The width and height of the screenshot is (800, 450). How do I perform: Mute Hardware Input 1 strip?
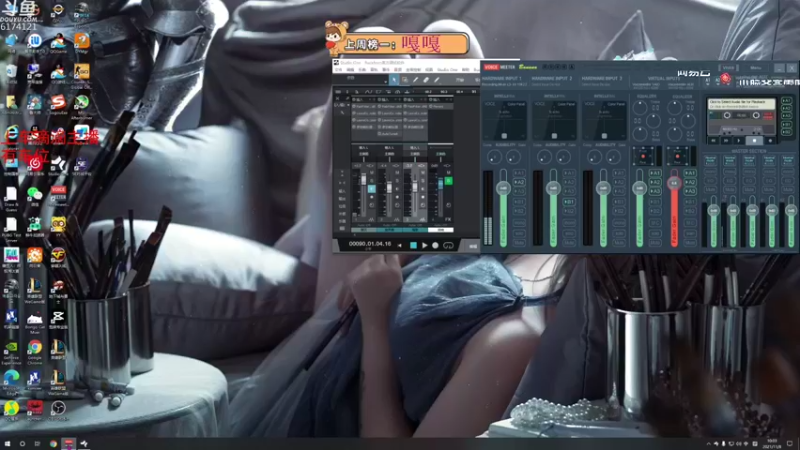tap(519, 243)
